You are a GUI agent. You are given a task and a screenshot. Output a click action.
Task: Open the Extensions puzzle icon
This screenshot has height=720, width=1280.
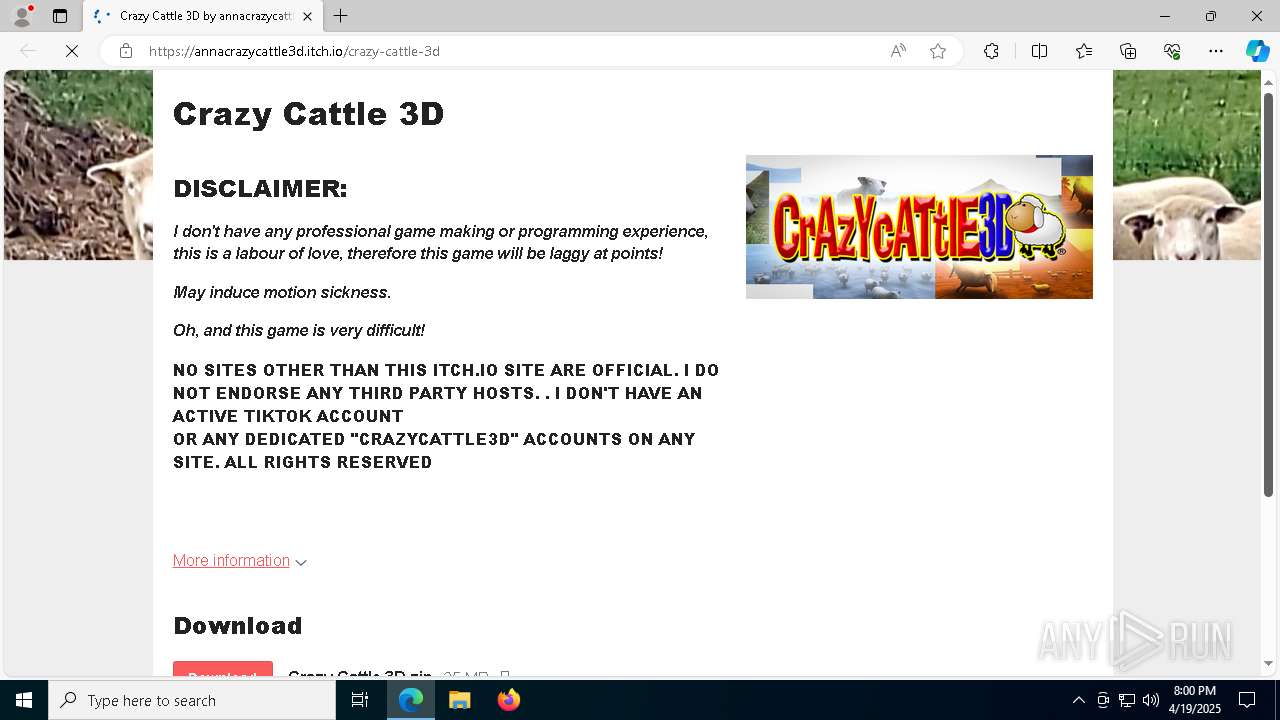click(991, 51)
